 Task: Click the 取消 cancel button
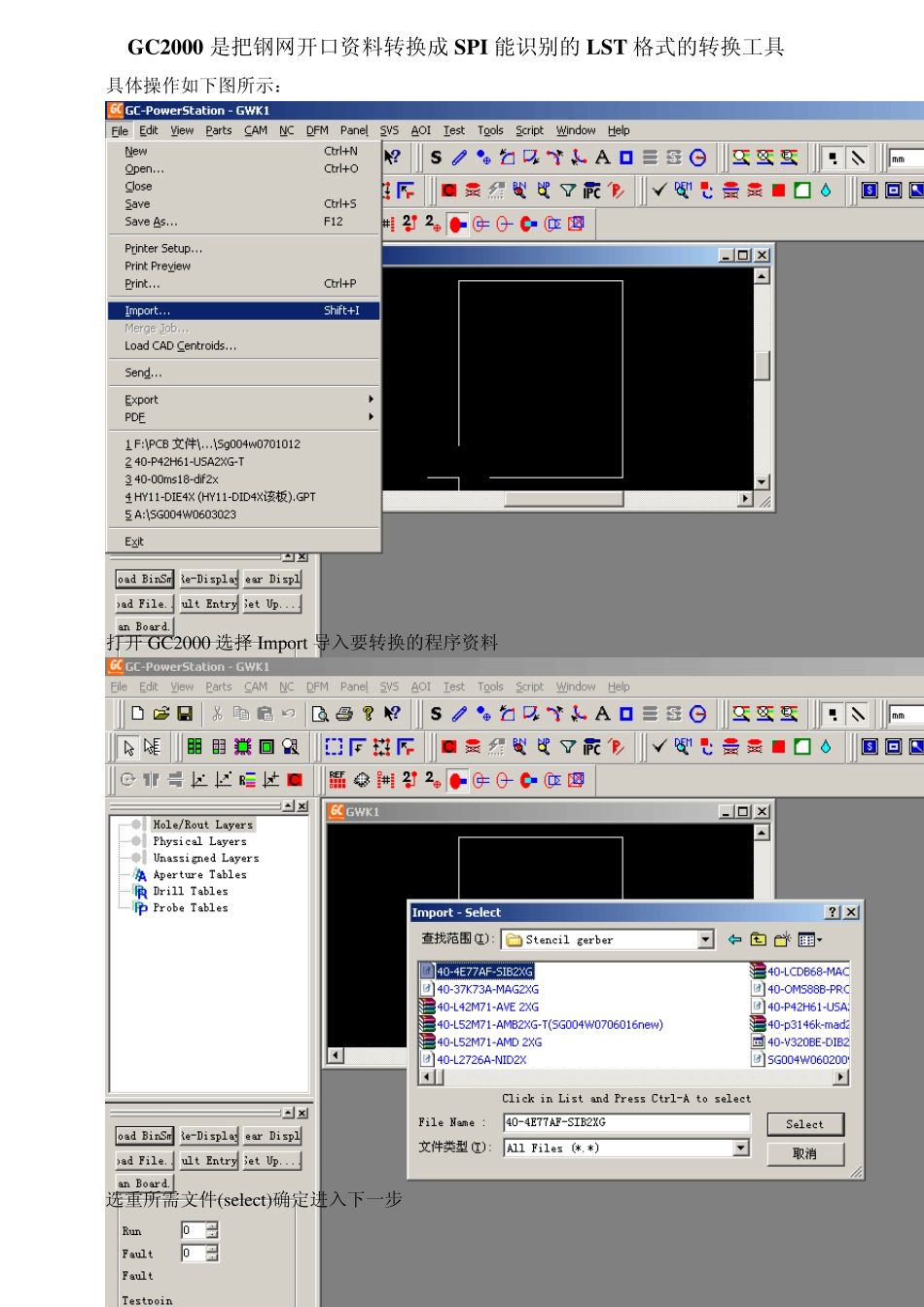pyautogui.click(x=804, y=1154)
